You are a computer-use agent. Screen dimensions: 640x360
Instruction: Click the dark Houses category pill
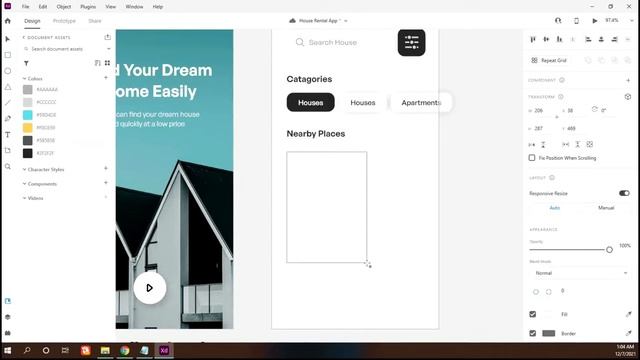(311, 102)
